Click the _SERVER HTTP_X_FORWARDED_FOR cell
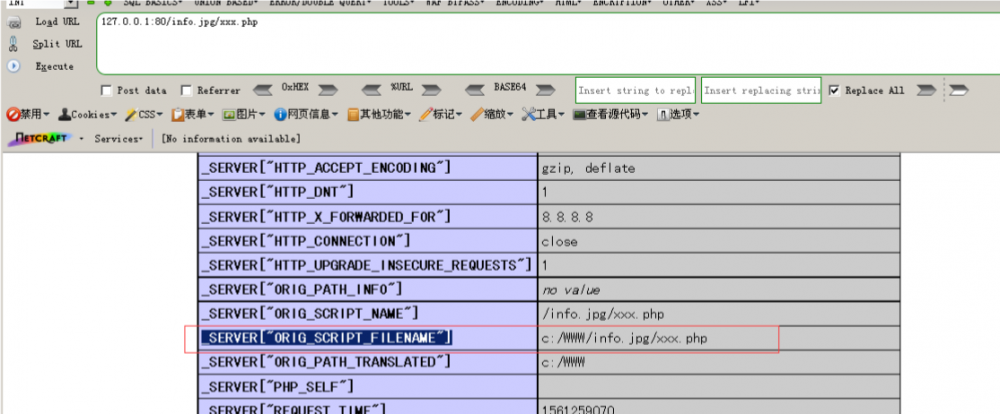 point(367,217)
